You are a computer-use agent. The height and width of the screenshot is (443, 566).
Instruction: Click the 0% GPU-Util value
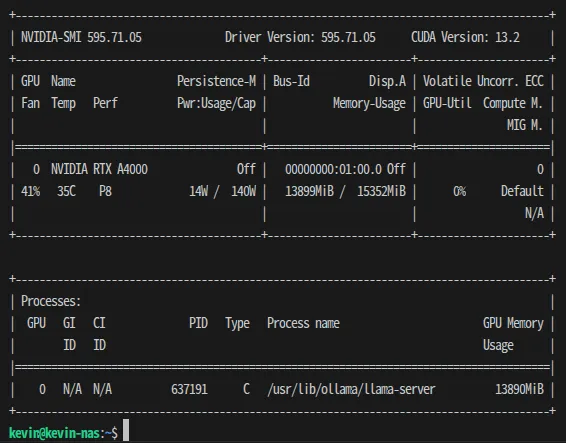[460, 191]
